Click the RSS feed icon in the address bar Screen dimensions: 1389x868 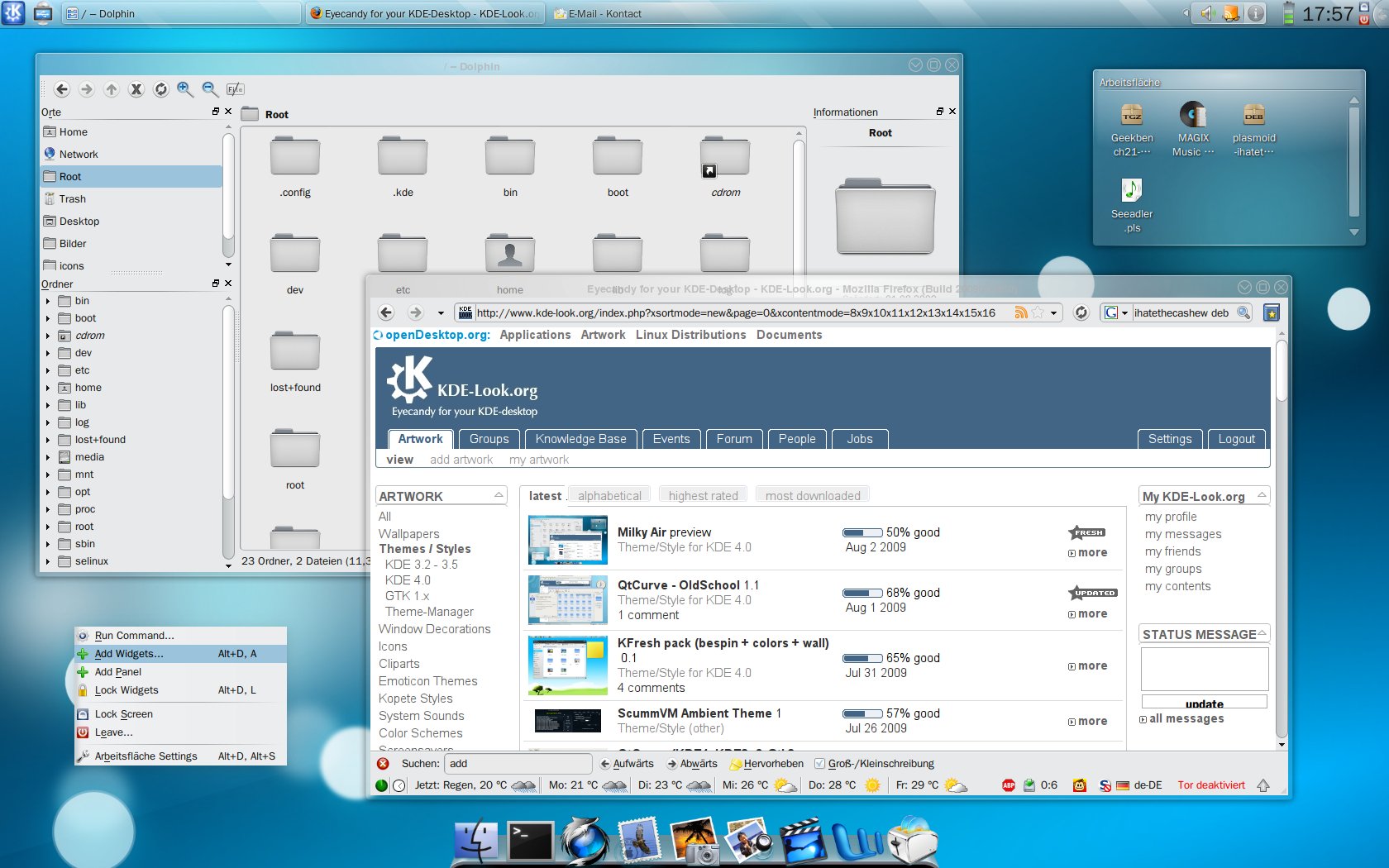coord(1021,312)
